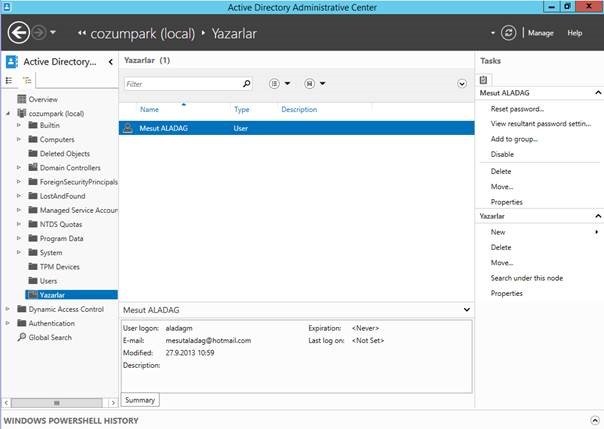Select cozumpark (local) domain node
The height and width of the screenshot is (429, 604).
[56, 114]
